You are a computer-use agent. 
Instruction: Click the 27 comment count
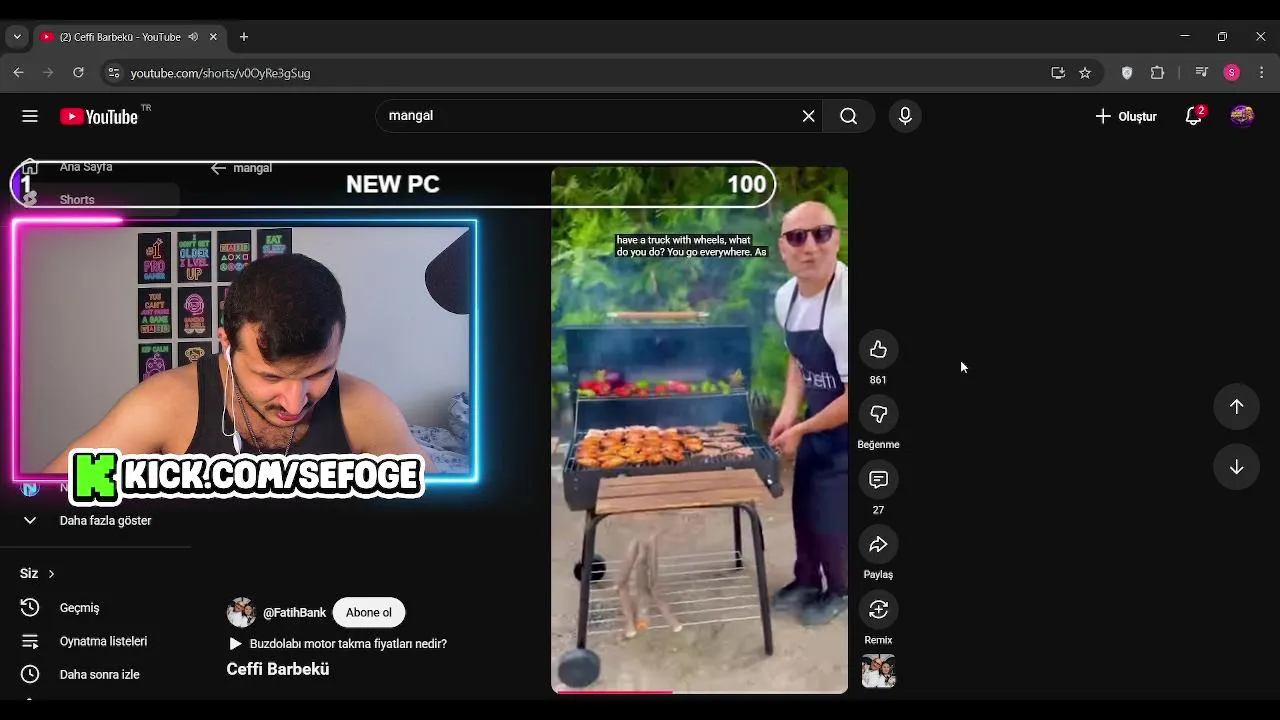coord(878,510)
